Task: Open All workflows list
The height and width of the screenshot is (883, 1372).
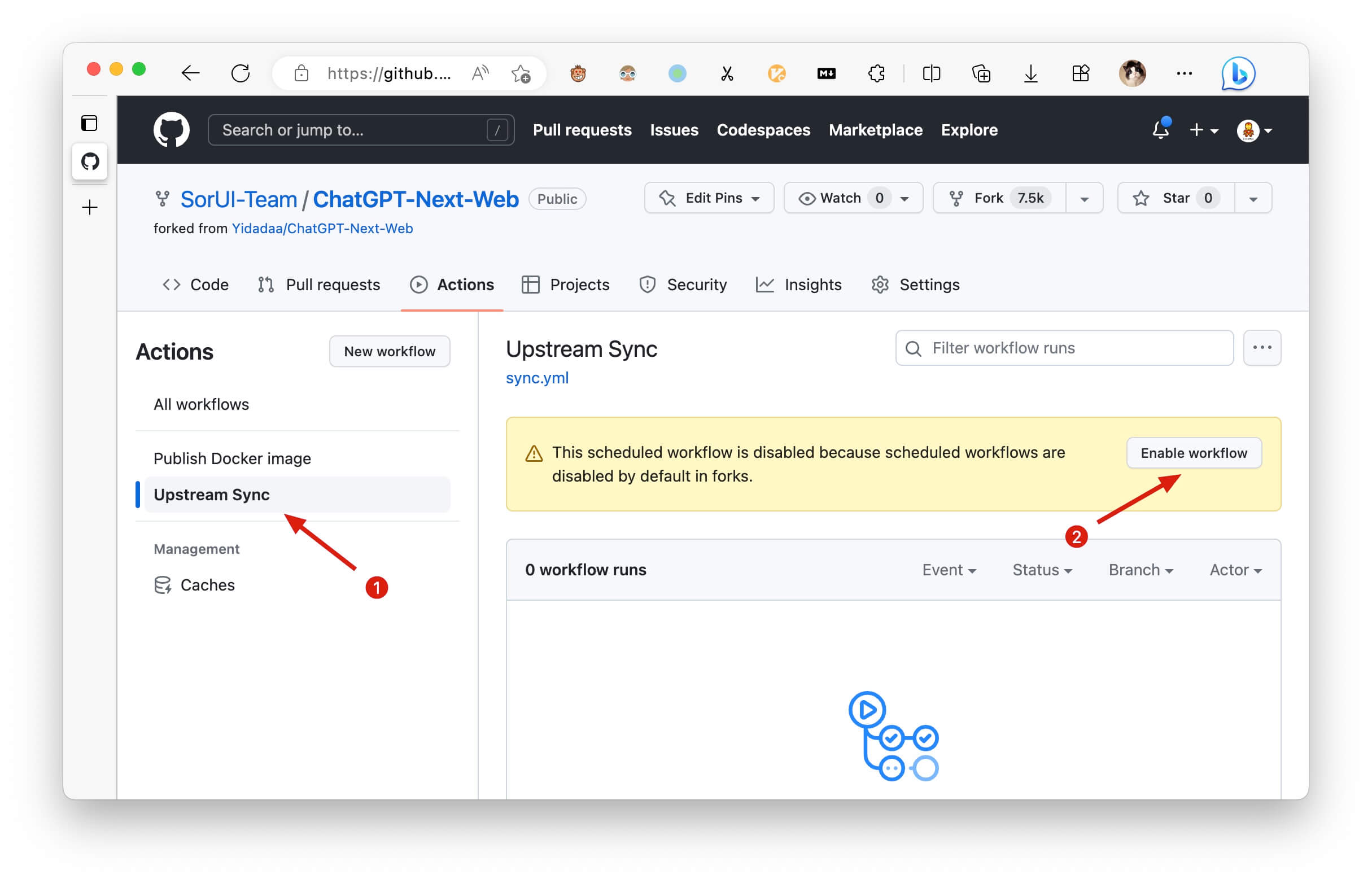Action: click(200, 405)
